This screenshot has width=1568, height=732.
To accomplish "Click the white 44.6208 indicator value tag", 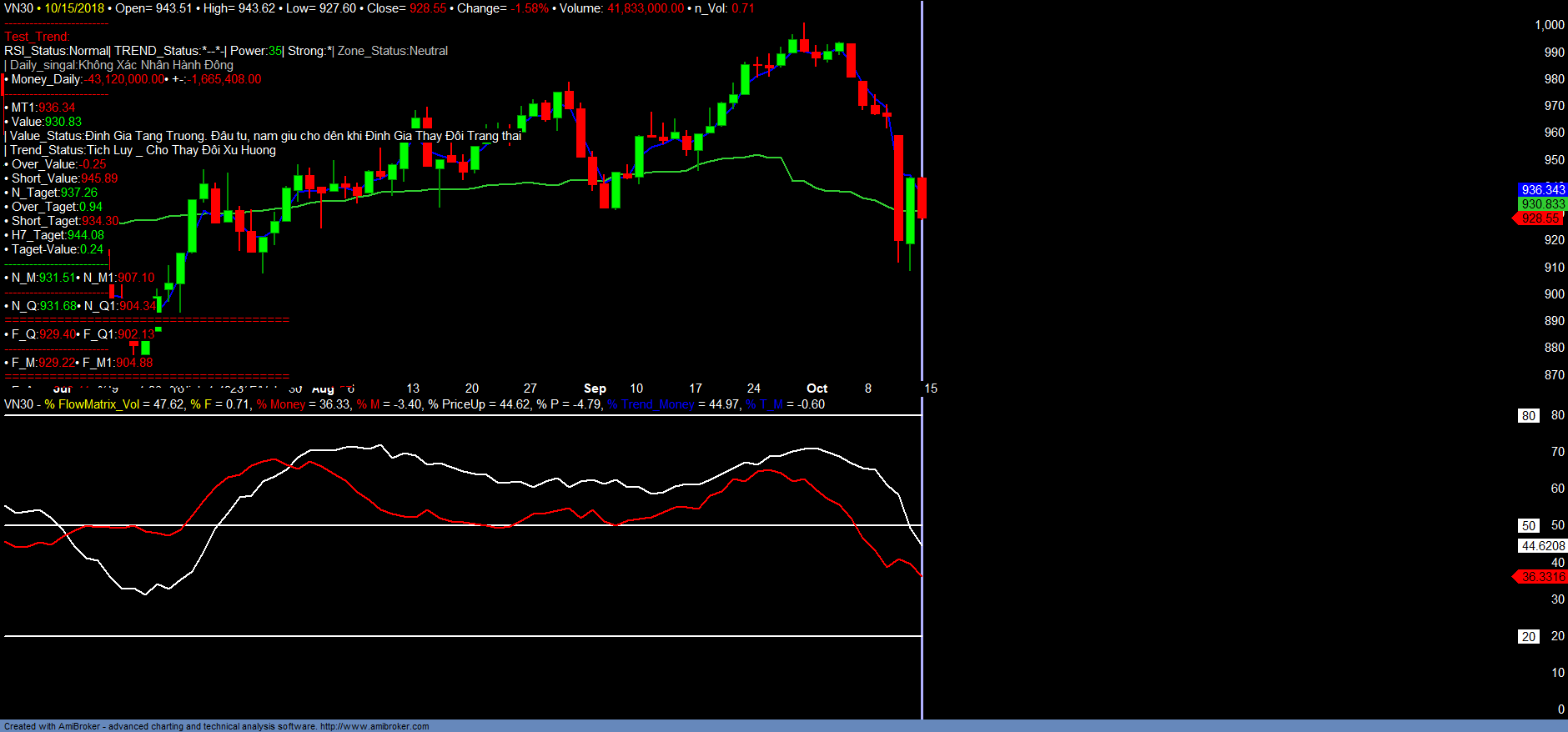I will [1542, 546].
